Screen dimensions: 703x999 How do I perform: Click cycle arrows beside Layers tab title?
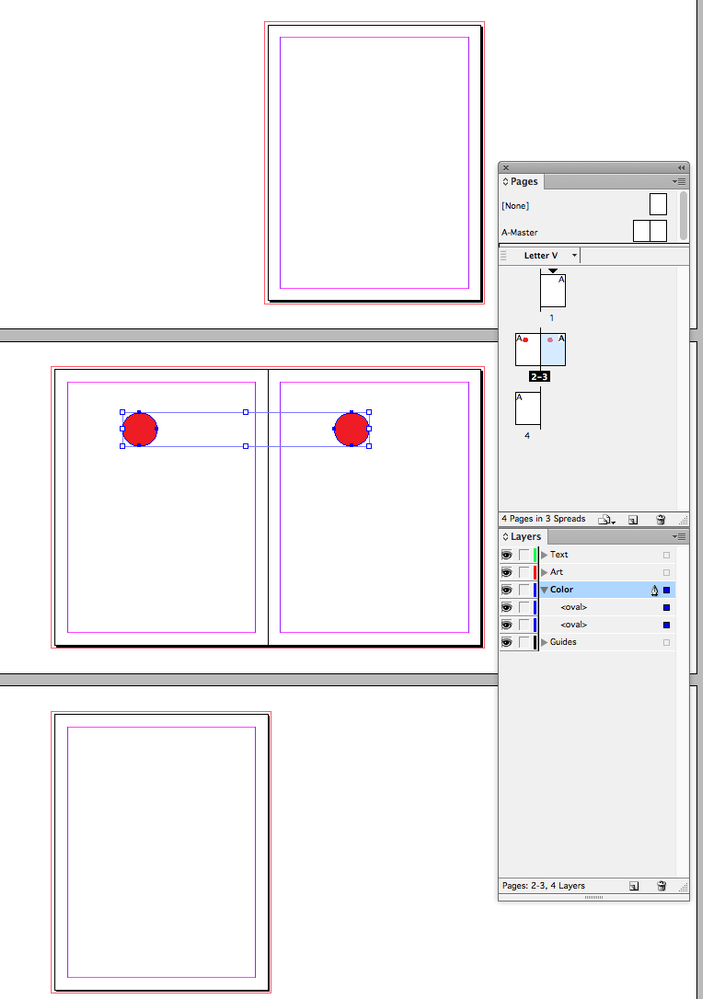pos(505,537)
